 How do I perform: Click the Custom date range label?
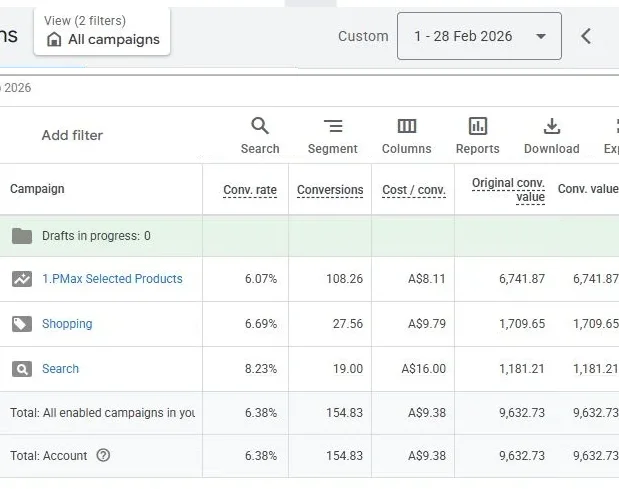click(x=363, y=36)
